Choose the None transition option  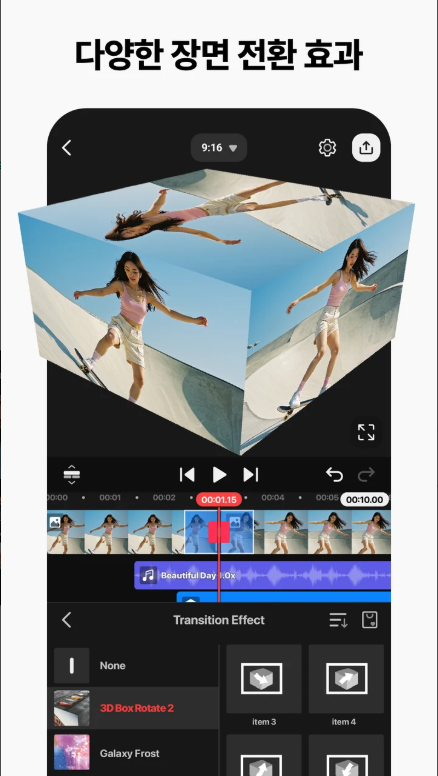click(x=133, y=666)
